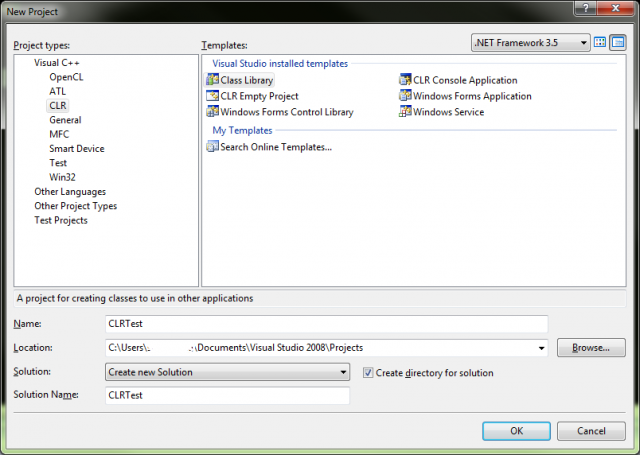
Task: Select Win32 project type
Action: click(62, 177)
